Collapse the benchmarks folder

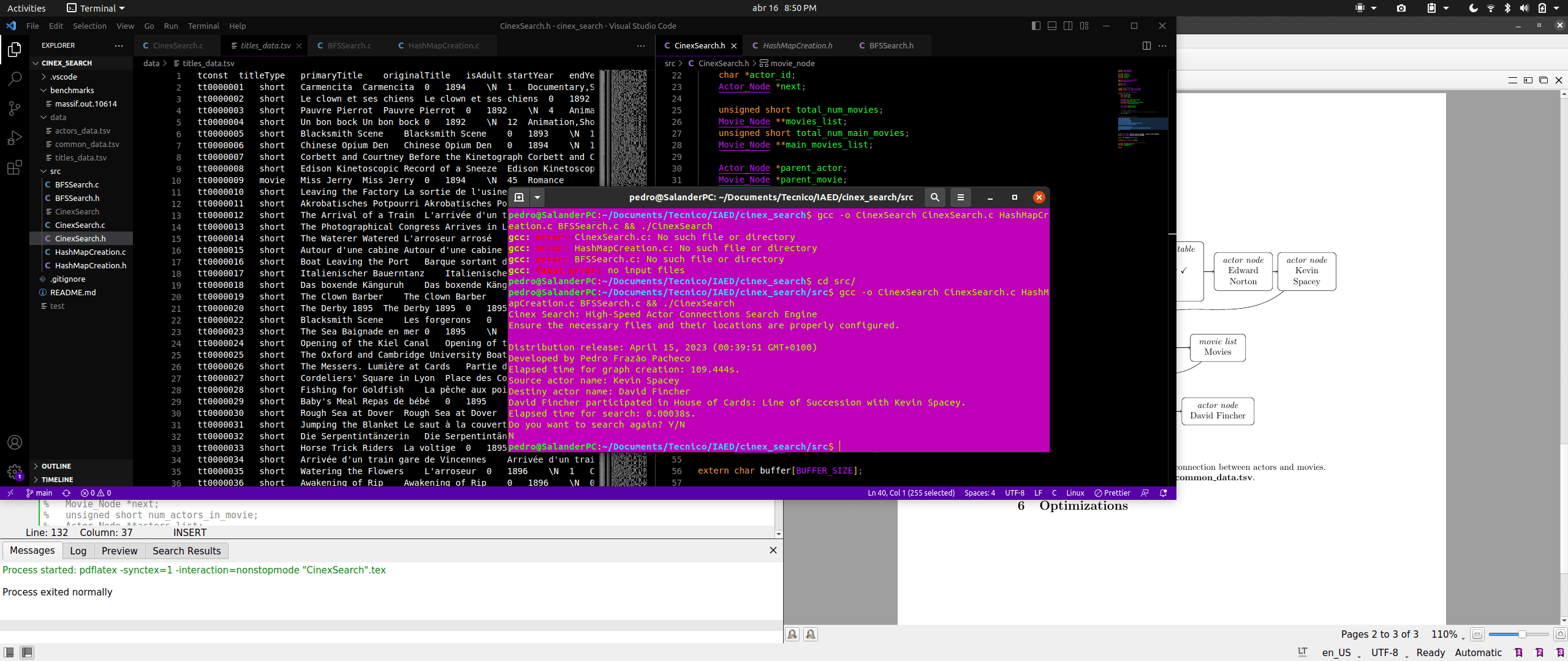tap(72, 90)
